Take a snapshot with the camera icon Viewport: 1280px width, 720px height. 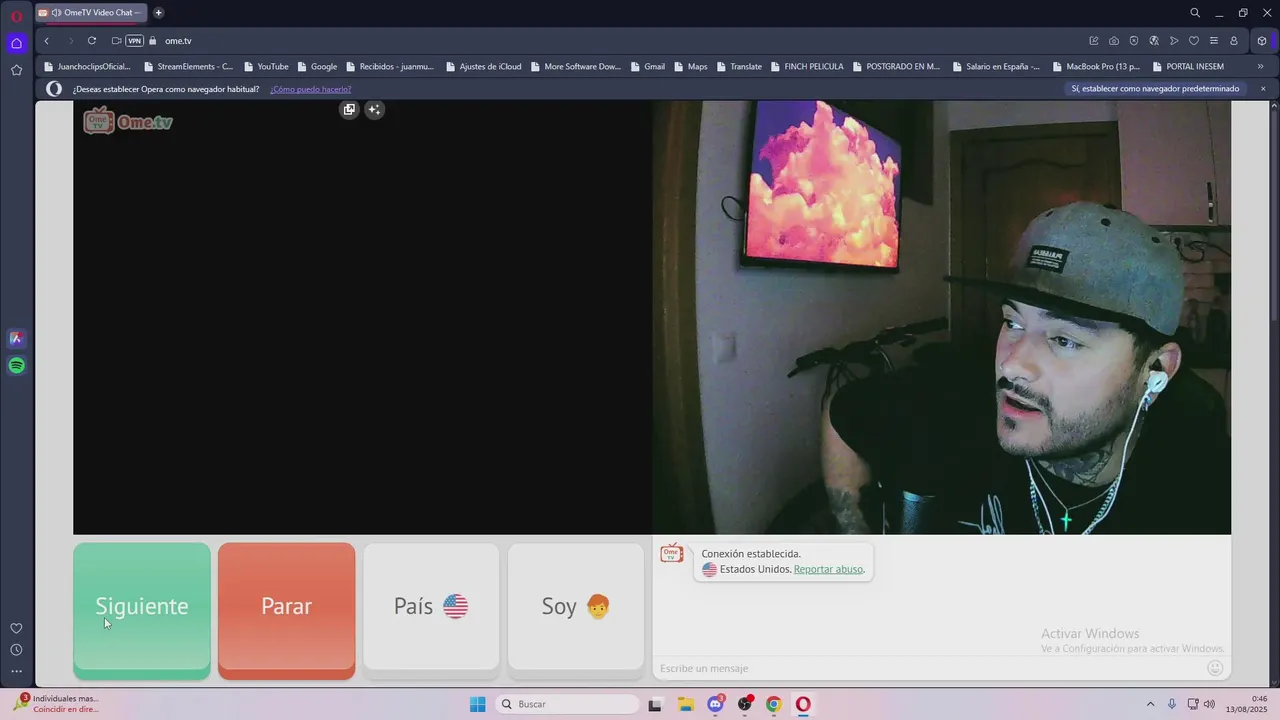pos(1114,41)
